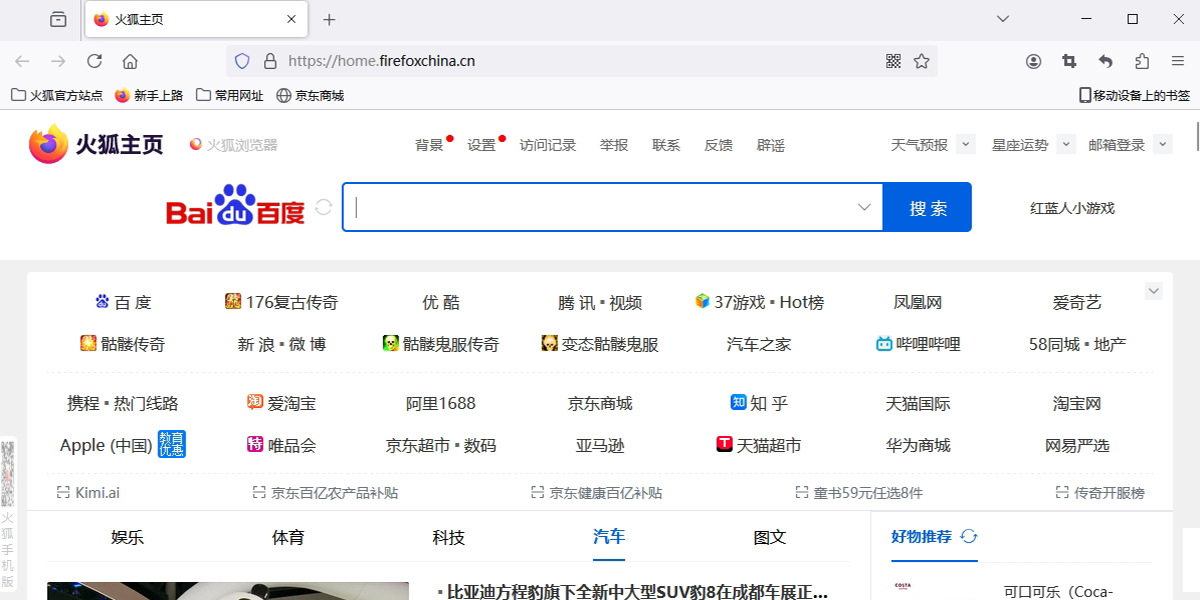Reload the page with the refresh icon
The height and width of the screenshot is (600, 1200).
tap(94, 61)
